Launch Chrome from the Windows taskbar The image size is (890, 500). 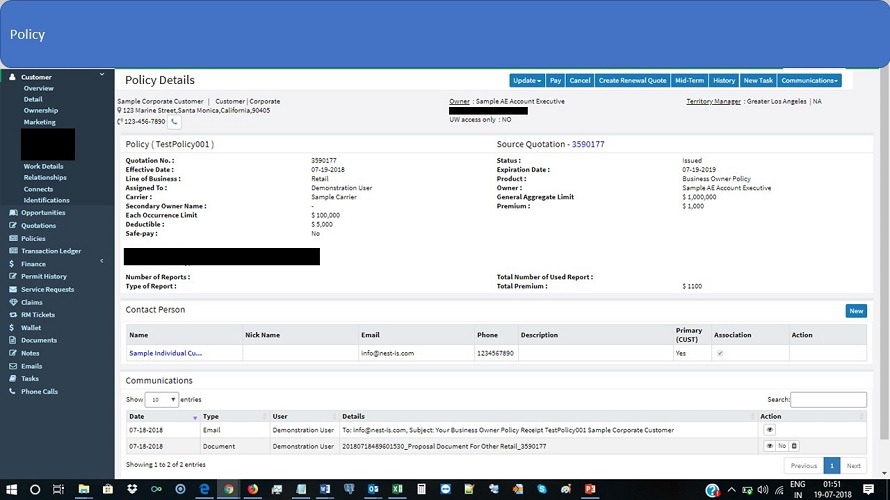229,490
